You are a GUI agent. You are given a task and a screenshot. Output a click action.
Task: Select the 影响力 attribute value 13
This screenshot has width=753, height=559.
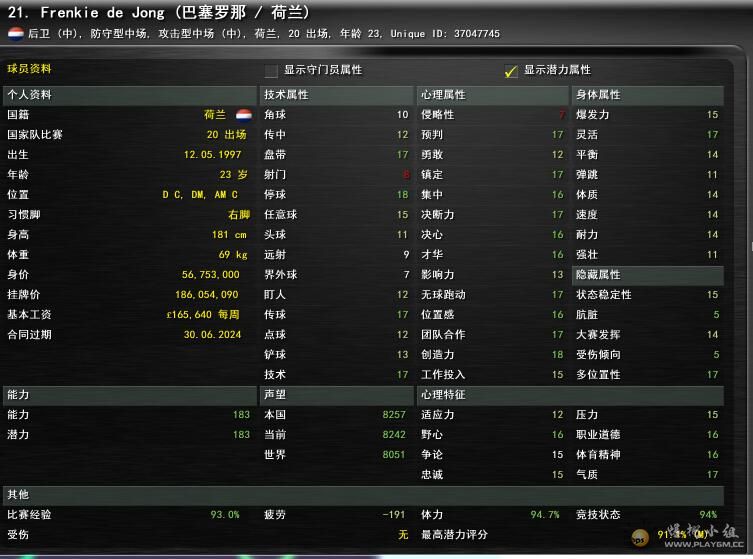557,275
